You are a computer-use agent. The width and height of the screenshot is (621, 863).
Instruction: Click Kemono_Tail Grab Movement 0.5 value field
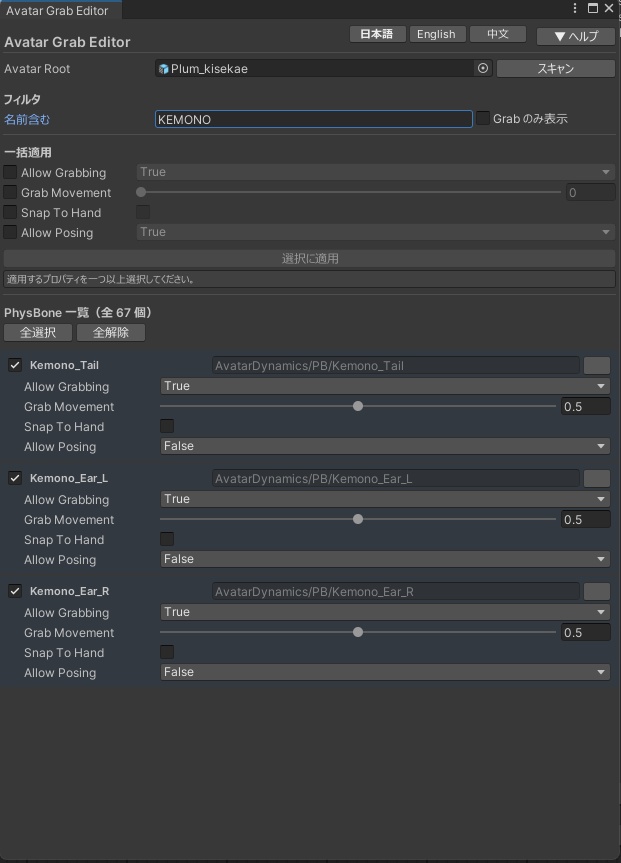pos(586,407)
